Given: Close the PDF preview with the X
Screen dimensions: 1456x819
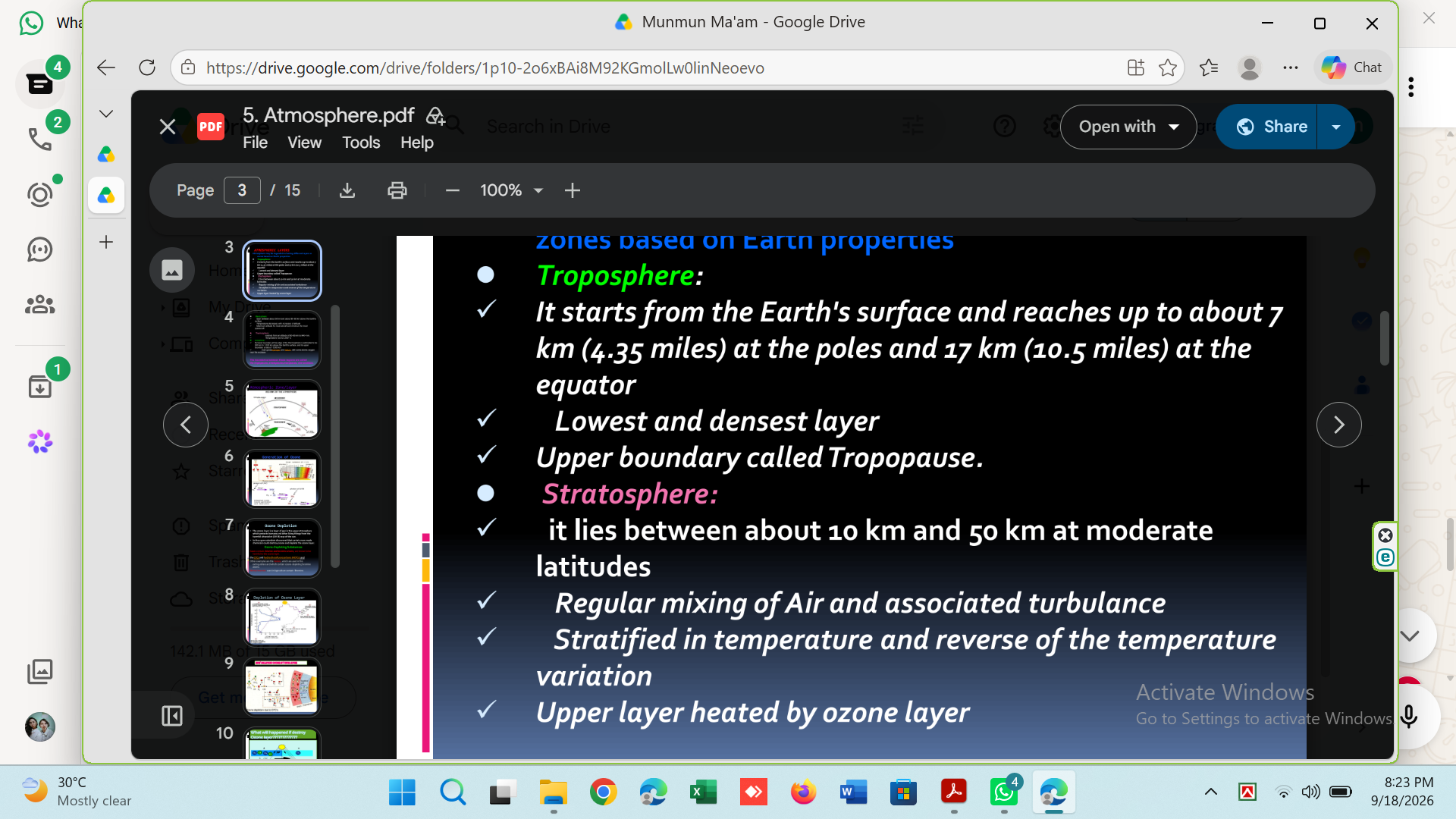Looking at the screenshot, I should tap(168, 127).
